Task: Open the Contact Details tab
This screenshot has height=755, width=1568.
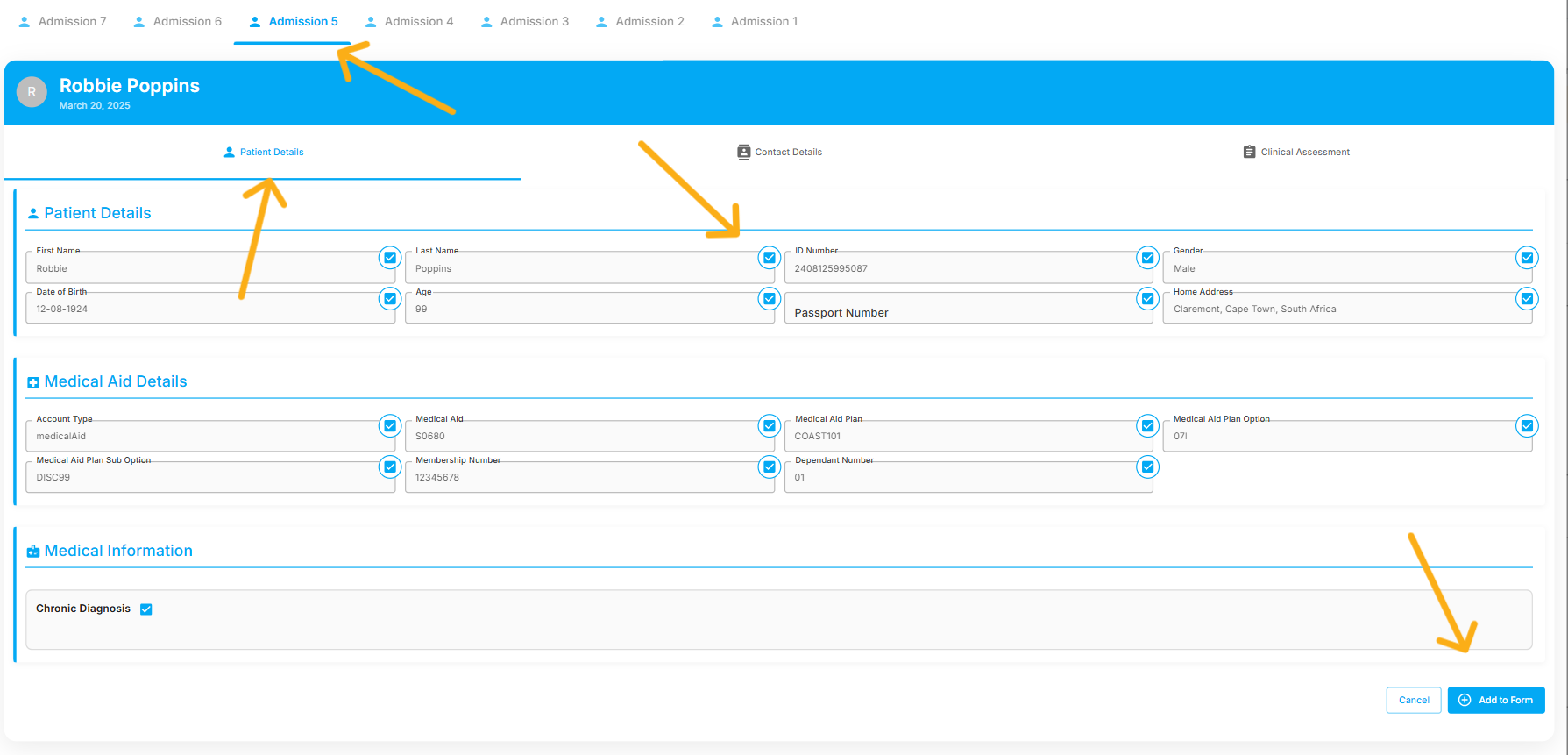Action: click(x=780, y=152)
